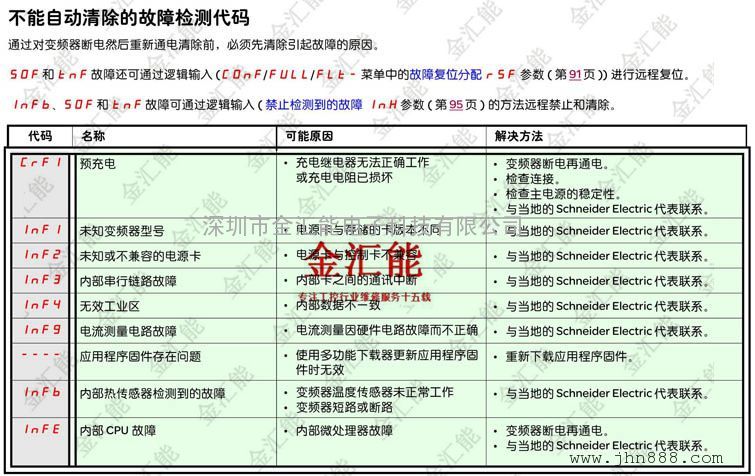Click 检查主电源的稳定性 solution text
Screen dimensions: 755x476
tap(562, 194)
